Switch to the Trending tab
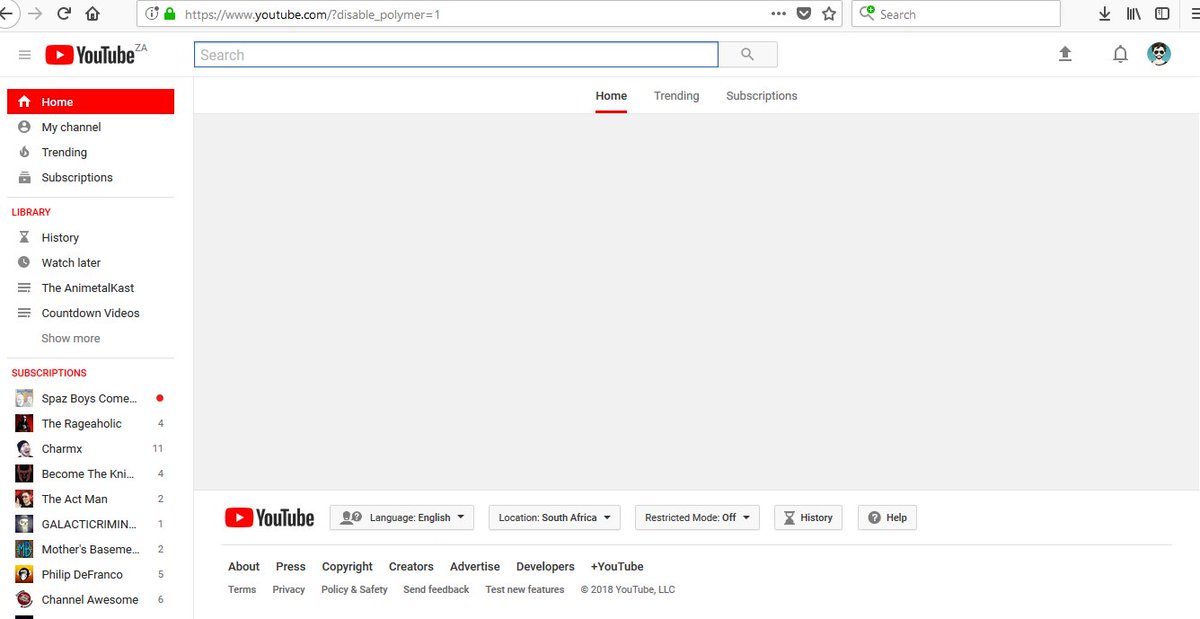Image resolution: width=1200 pixels, height=619 pixels. pos(676,96)
